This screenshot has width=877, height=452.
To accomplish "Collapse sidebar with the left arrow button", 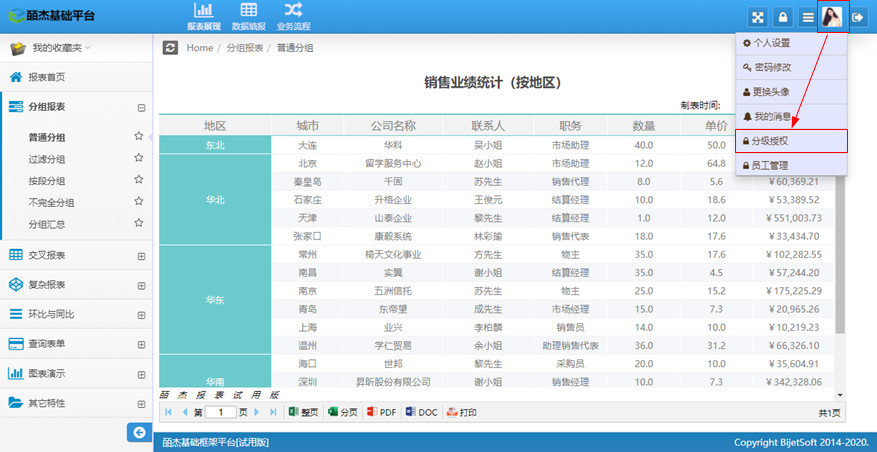I will 138,432.
